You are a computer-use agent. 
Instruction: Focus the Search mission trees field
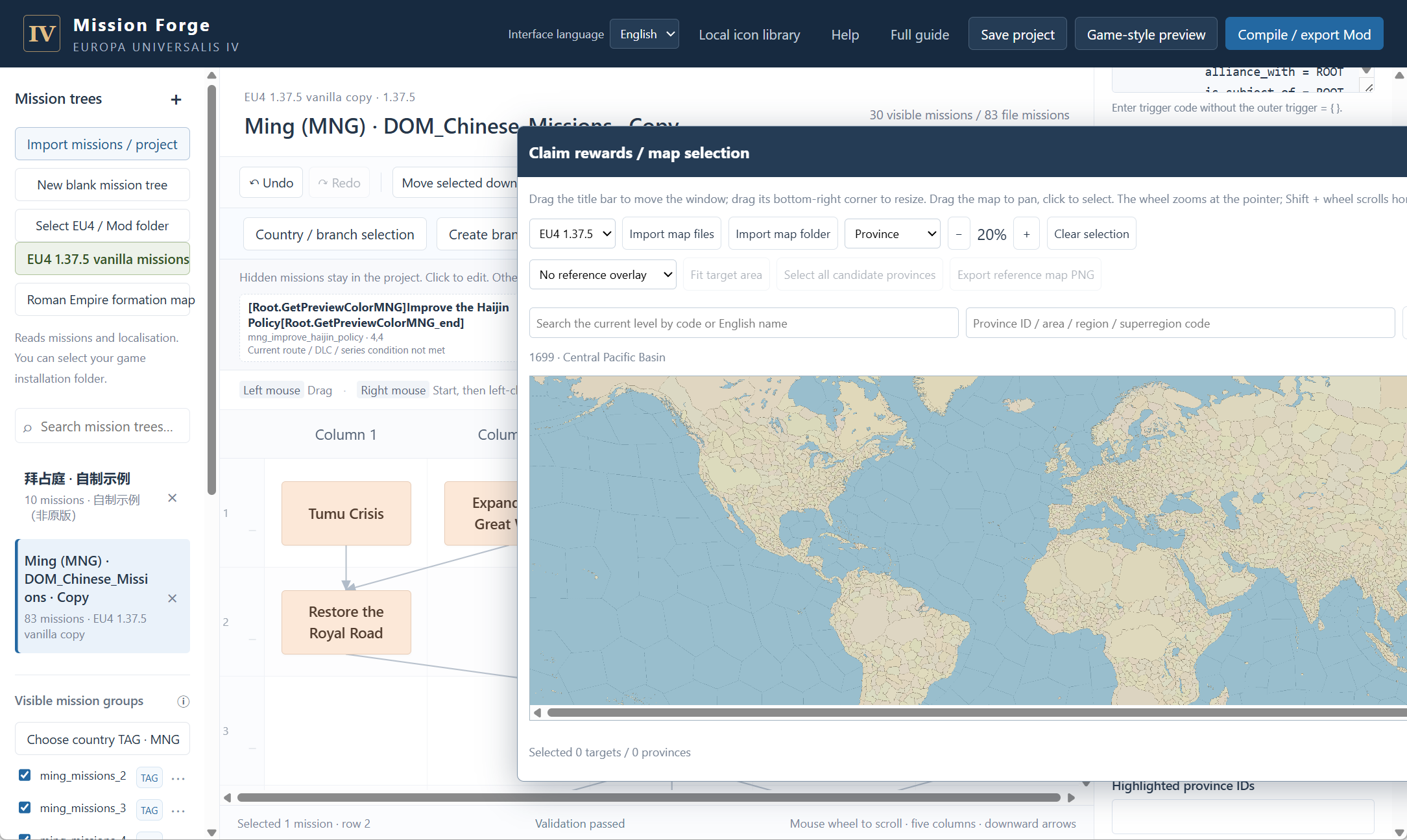pyautogui.click(x=102, y=426)
